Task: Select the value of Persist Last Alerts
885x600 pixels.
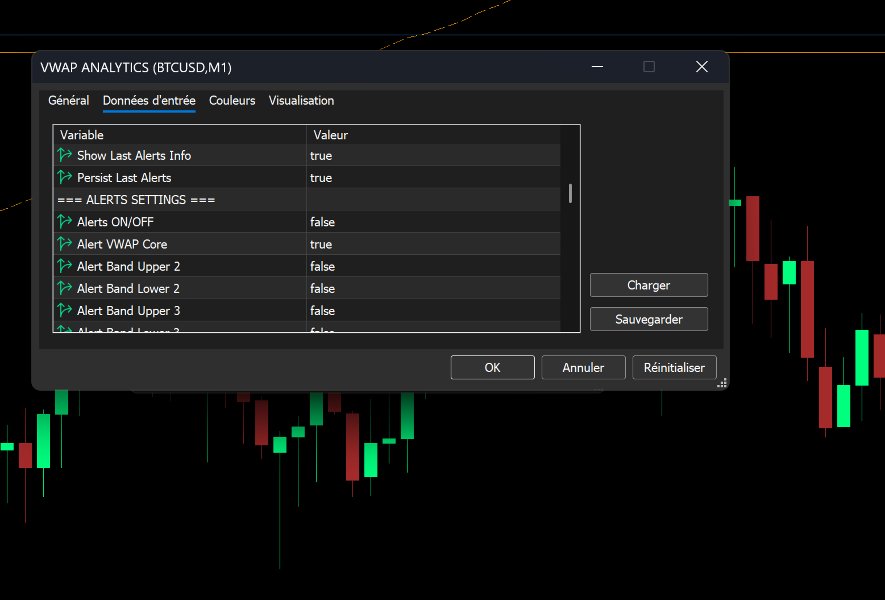Action: coord(321,177)
